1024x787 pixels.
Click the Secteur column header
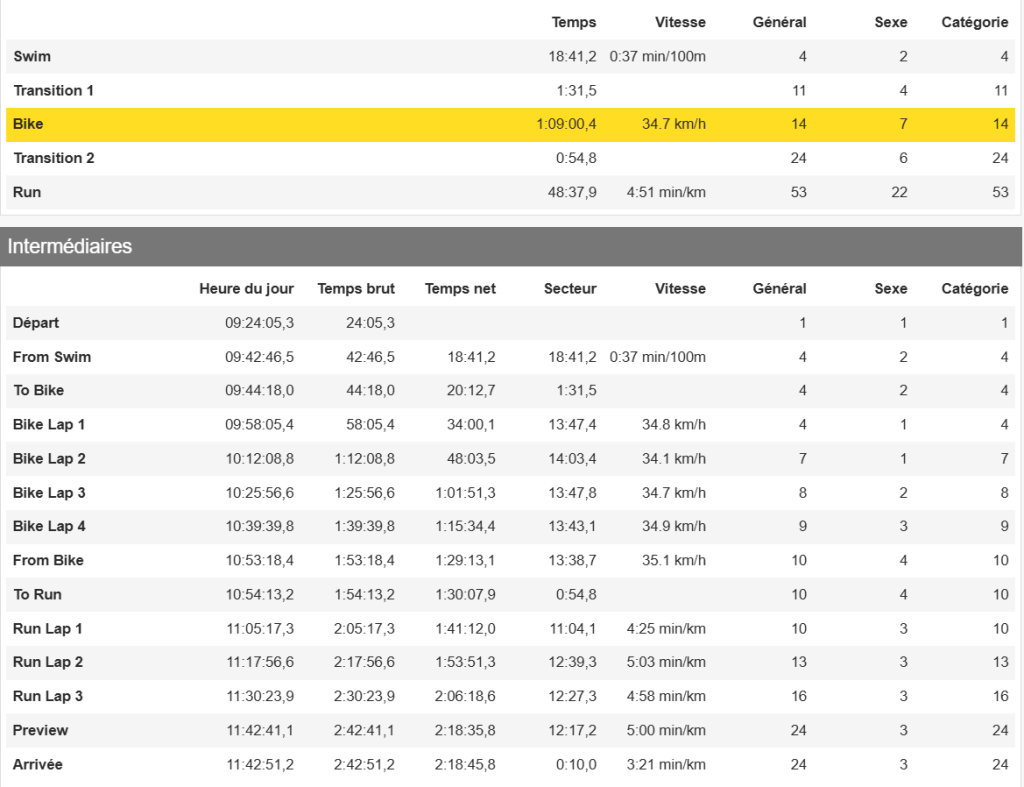point(570,288)
